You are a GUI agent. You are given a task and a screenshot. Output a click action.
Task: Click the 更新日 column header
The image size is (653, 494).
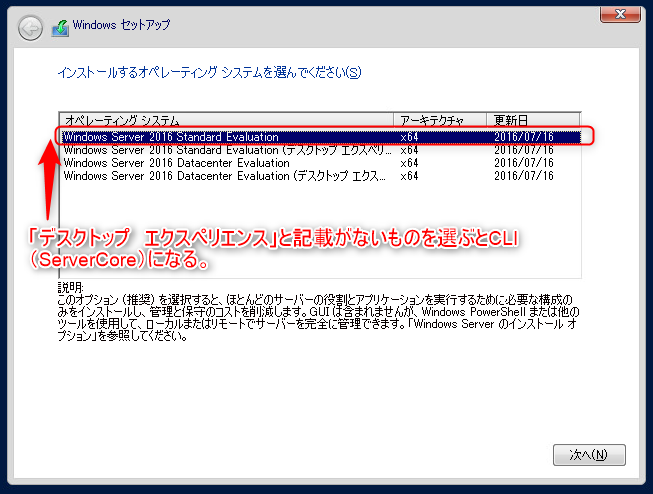pos(533,120)
